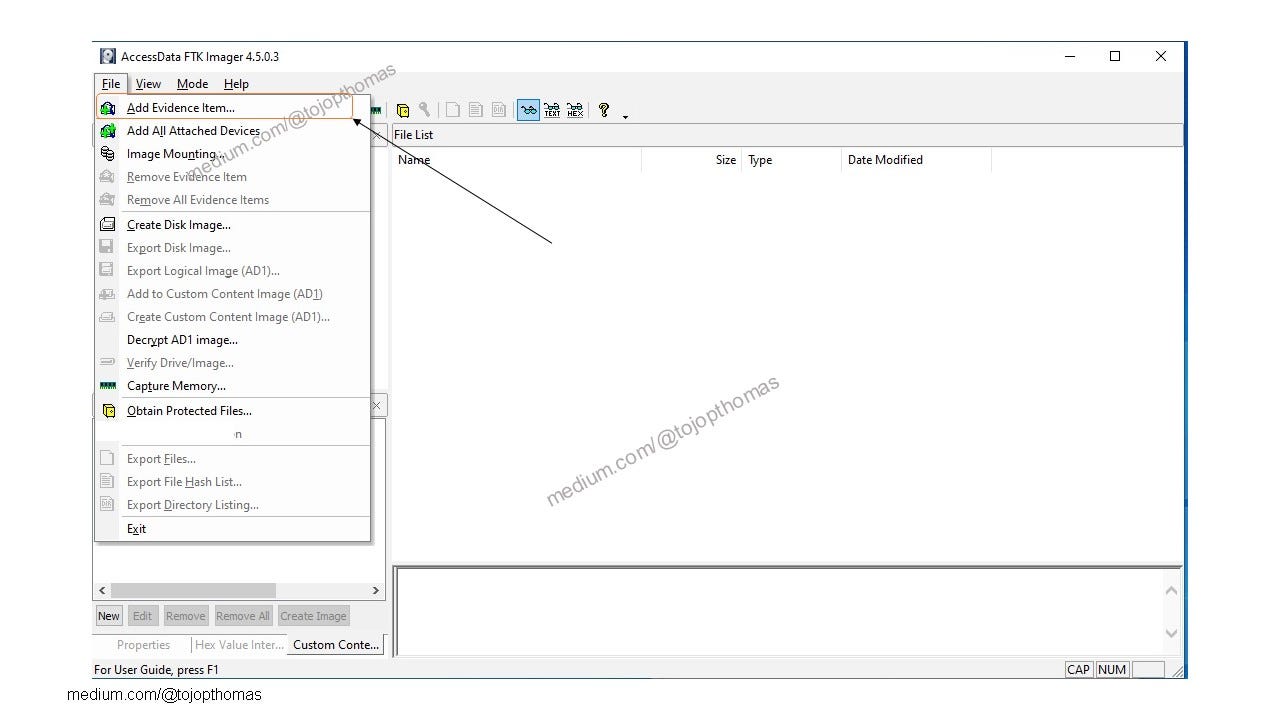Image resolution: width=1280 pixels, height=720 pixels.
Task: Click the horizontal scrollbar thumb
Action: [x=193, y=591]
